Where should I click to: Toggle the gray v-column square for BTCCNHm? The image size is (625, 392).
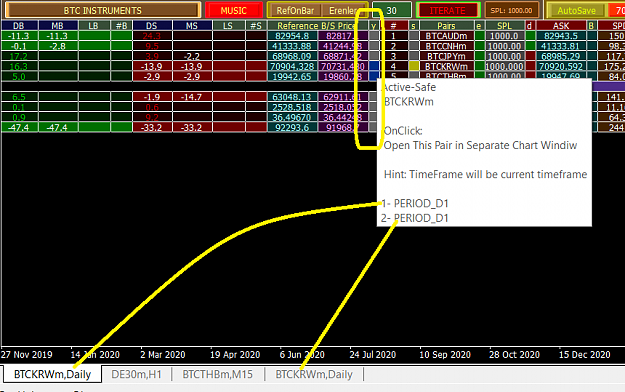pyautogui.click(x=374, y=46)
